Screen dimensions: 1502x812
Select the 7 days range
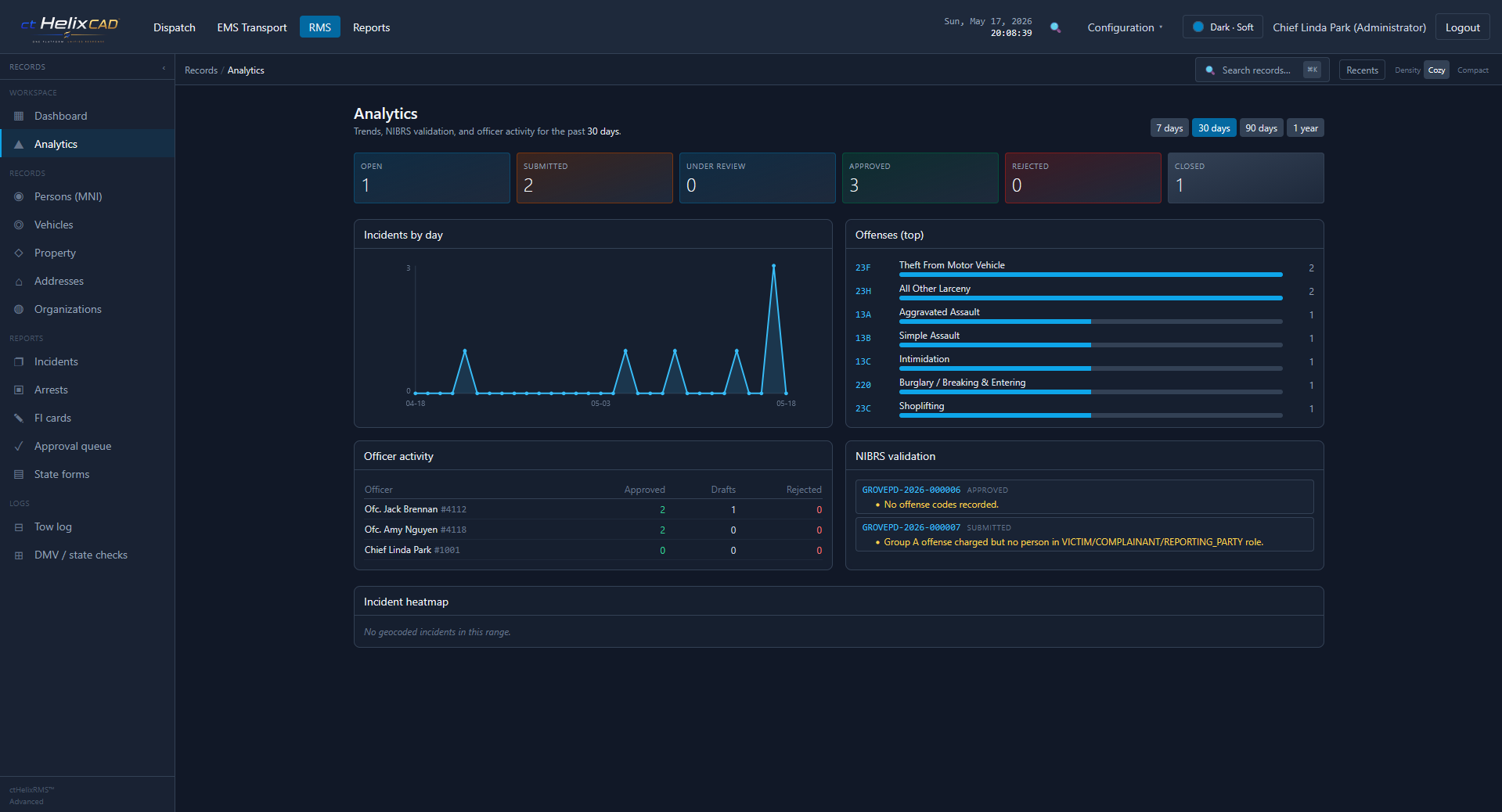coord(1169,128)
